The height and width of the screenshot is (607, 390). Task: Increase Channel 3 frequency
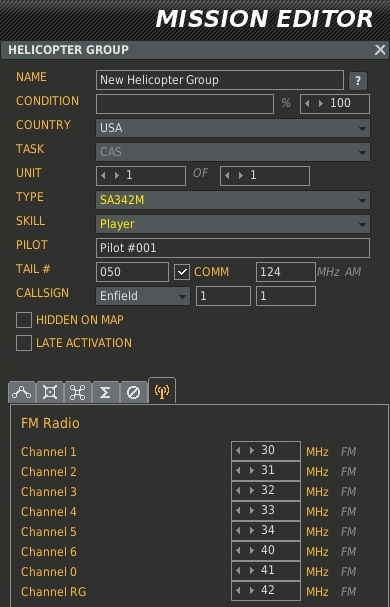(x=252, y=490)
